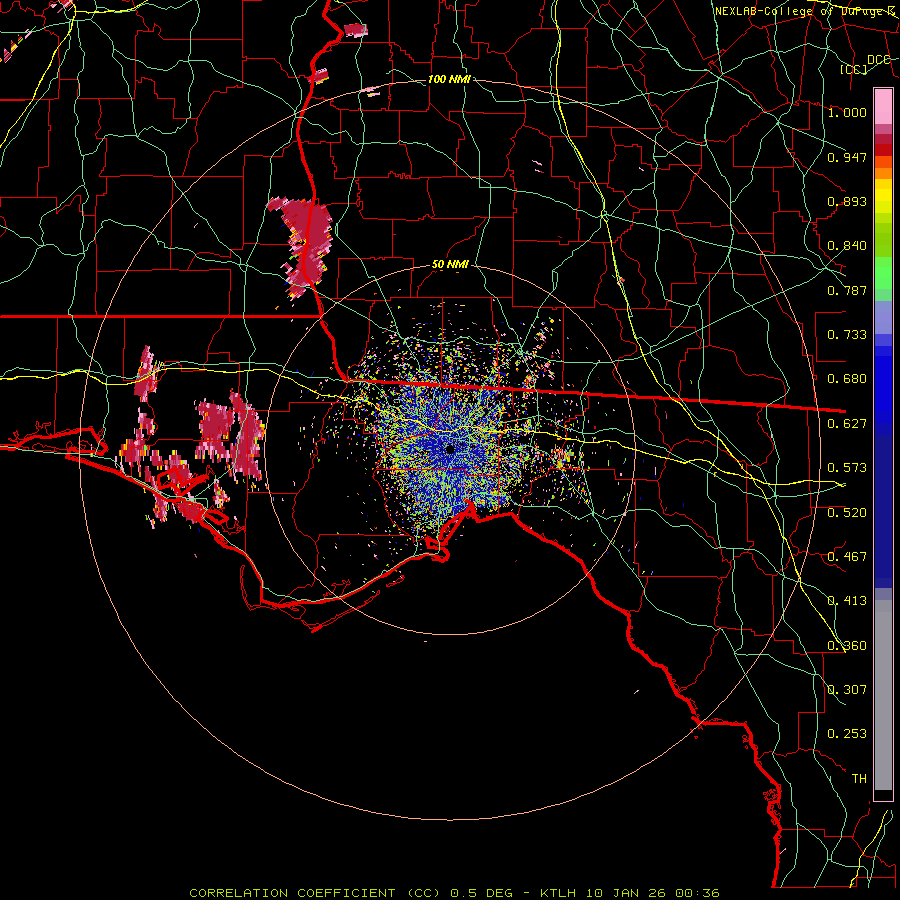This screenshot has height=900, width=900.
Task: Select the 0.573 legend value
Action: point(847,468)
